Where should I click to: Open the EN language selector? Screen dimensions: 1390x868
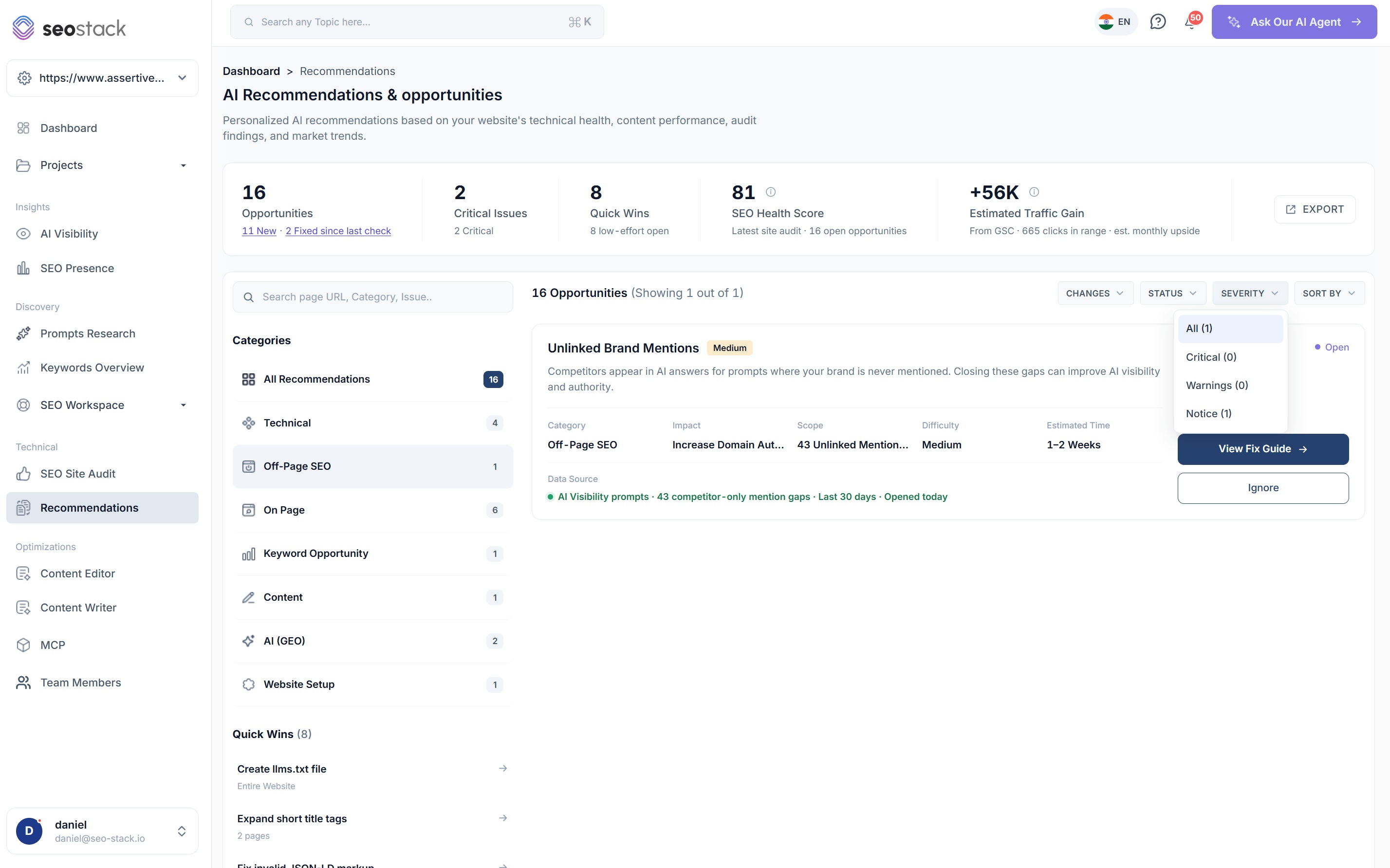point(1115,22)
